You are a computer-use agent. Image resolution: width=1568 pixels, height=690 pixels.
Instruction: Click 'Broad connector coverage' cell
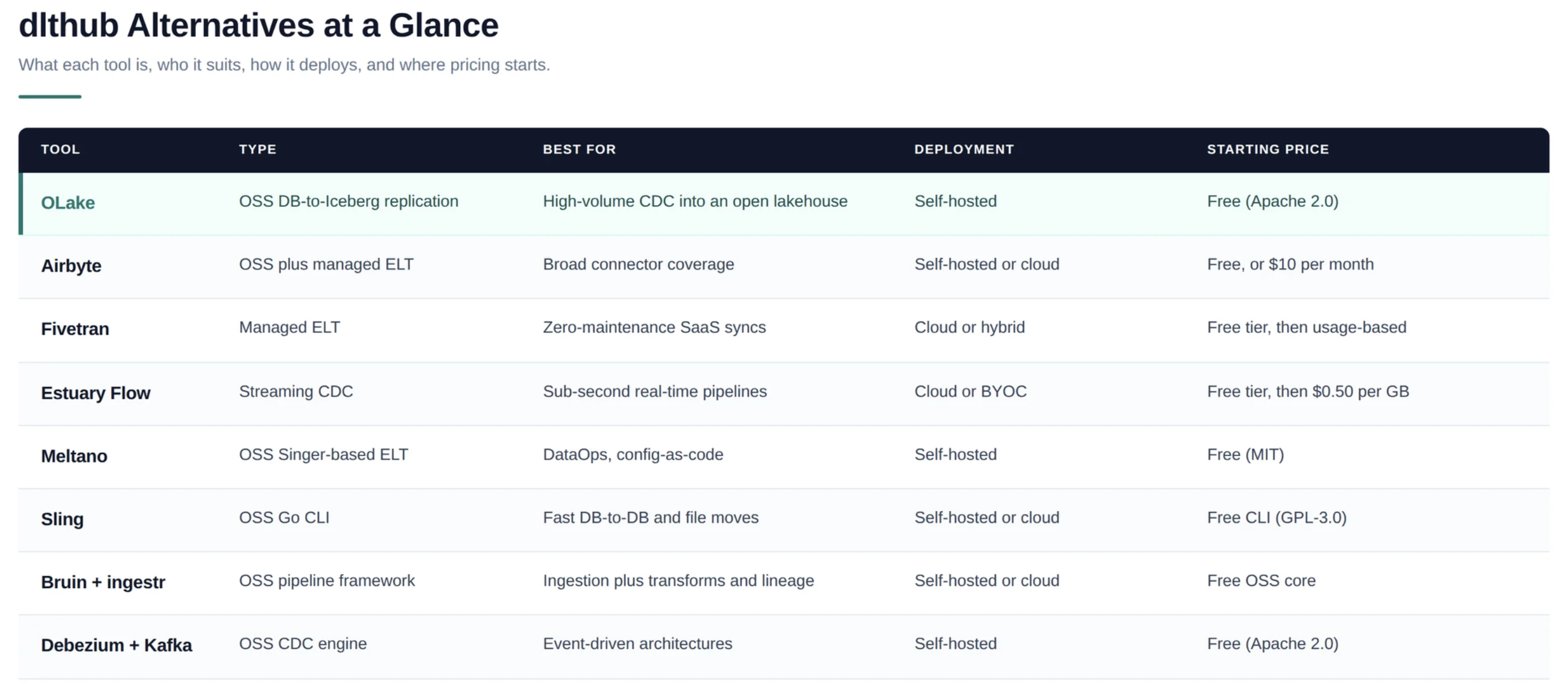coord(638,264)
